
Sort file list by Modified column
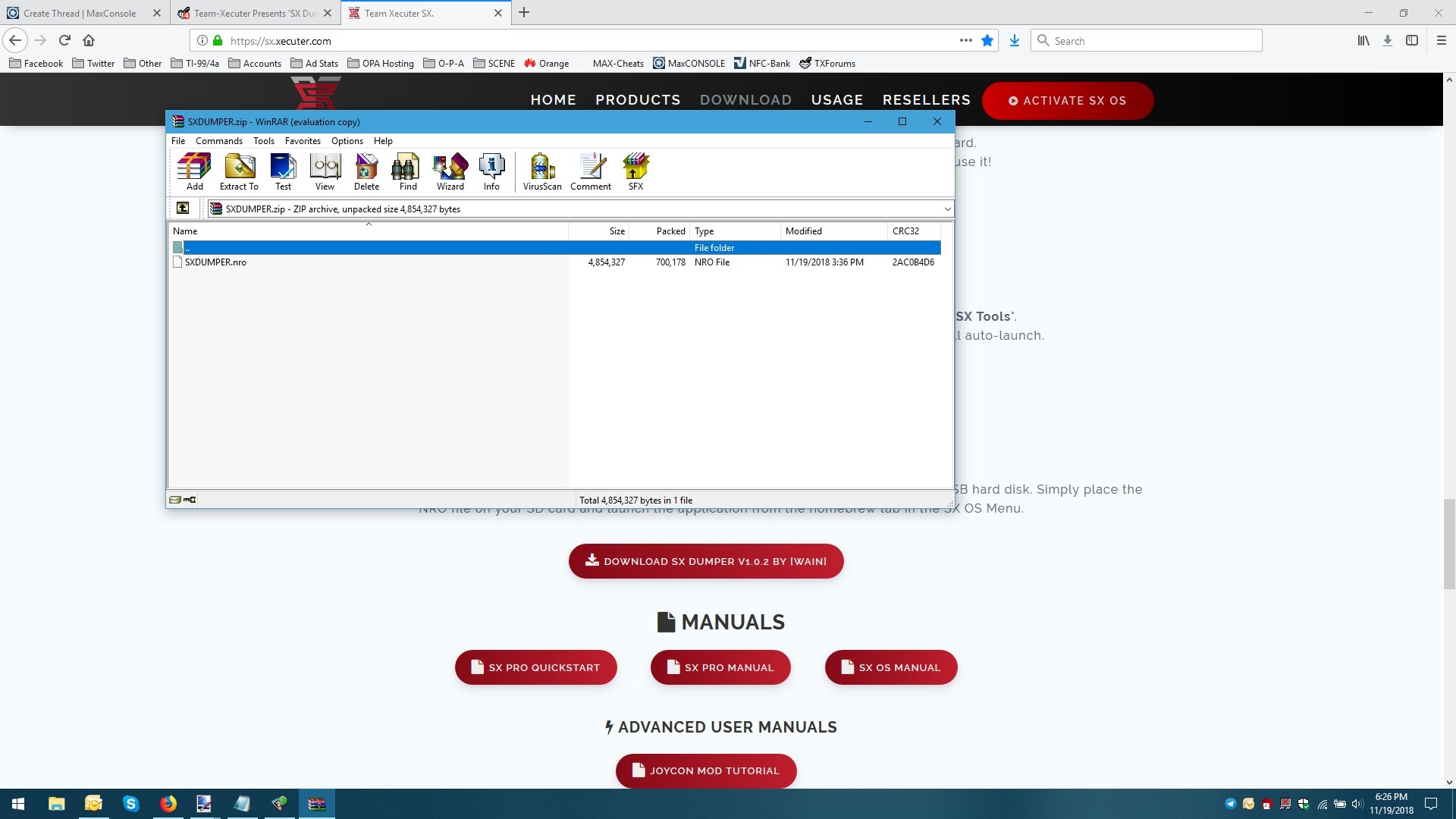(x=833, y=231)
